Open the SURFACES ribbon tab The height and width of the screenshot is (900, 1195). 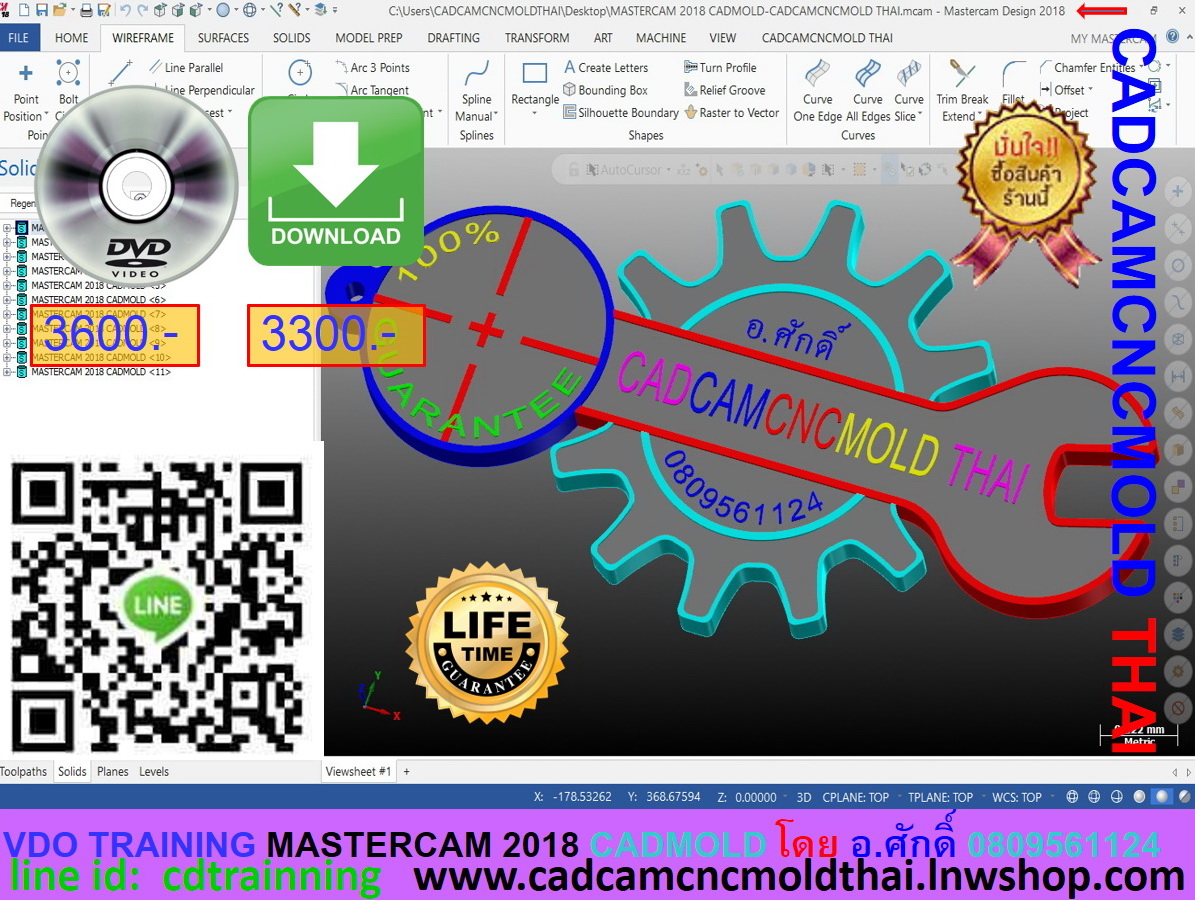point(223,38)
